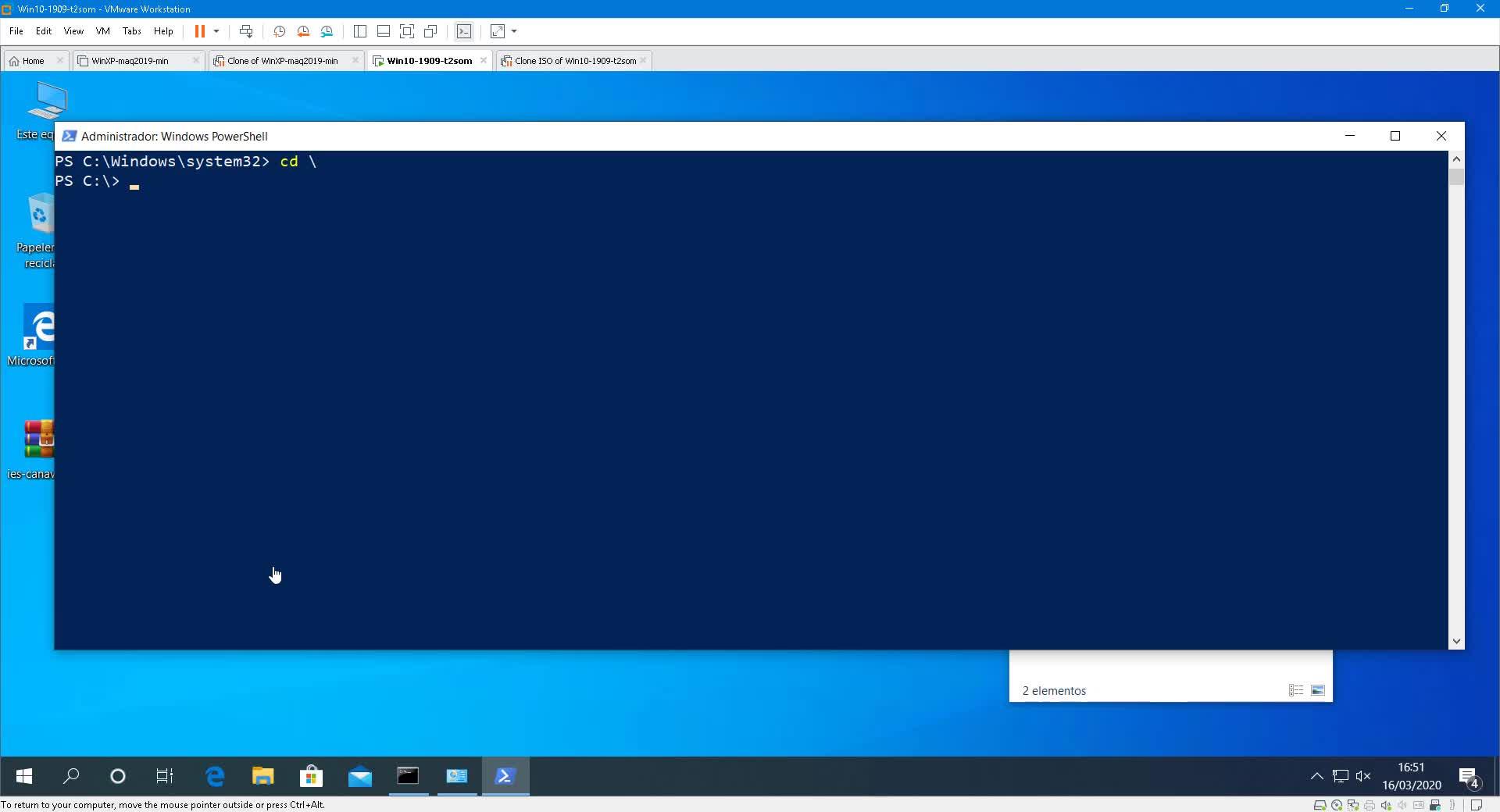Expand the stretch display dropdown arrow
The image size is (1500, 812).
click(514, 31)
